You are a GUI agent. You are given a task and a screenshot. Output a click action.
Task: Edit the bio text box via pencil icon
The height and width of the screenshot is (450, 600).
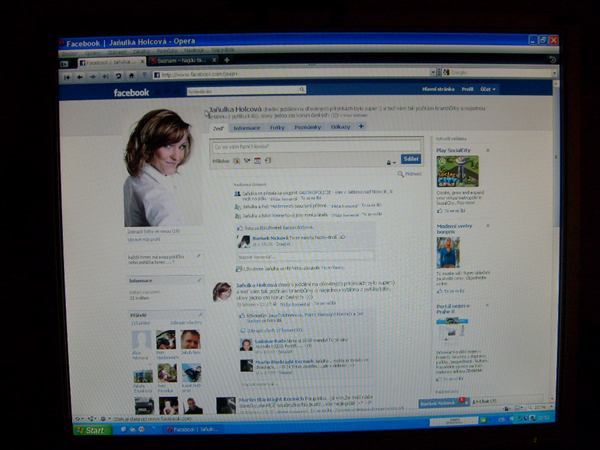coord(198,256)
